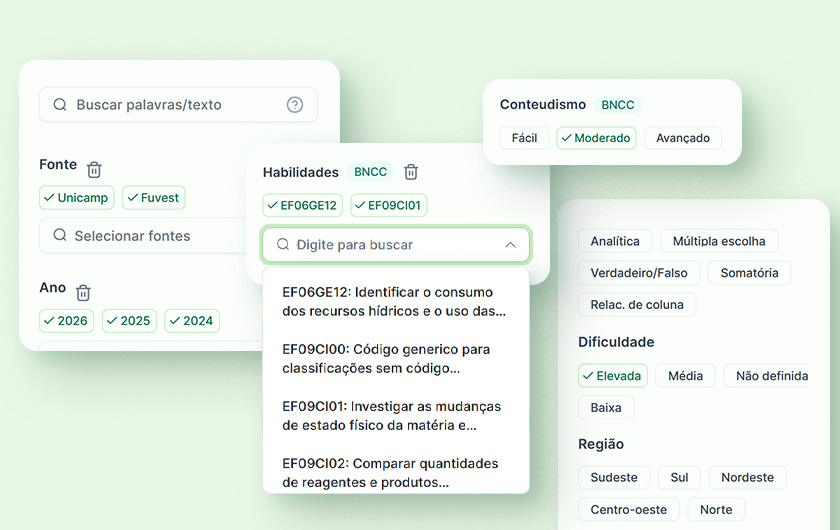Click the Habilidades heading
The width and height of the screenshot is (840, 530).
tap(301, 172)
